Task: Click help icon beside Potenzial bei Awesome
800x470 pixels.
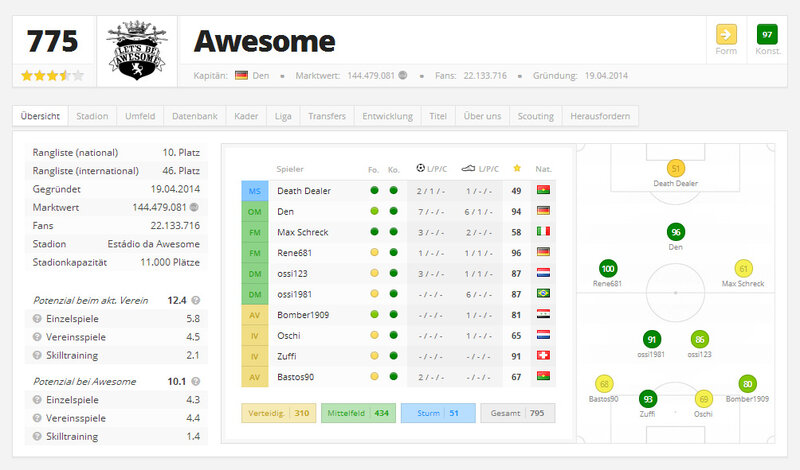Action: [195, 381]
